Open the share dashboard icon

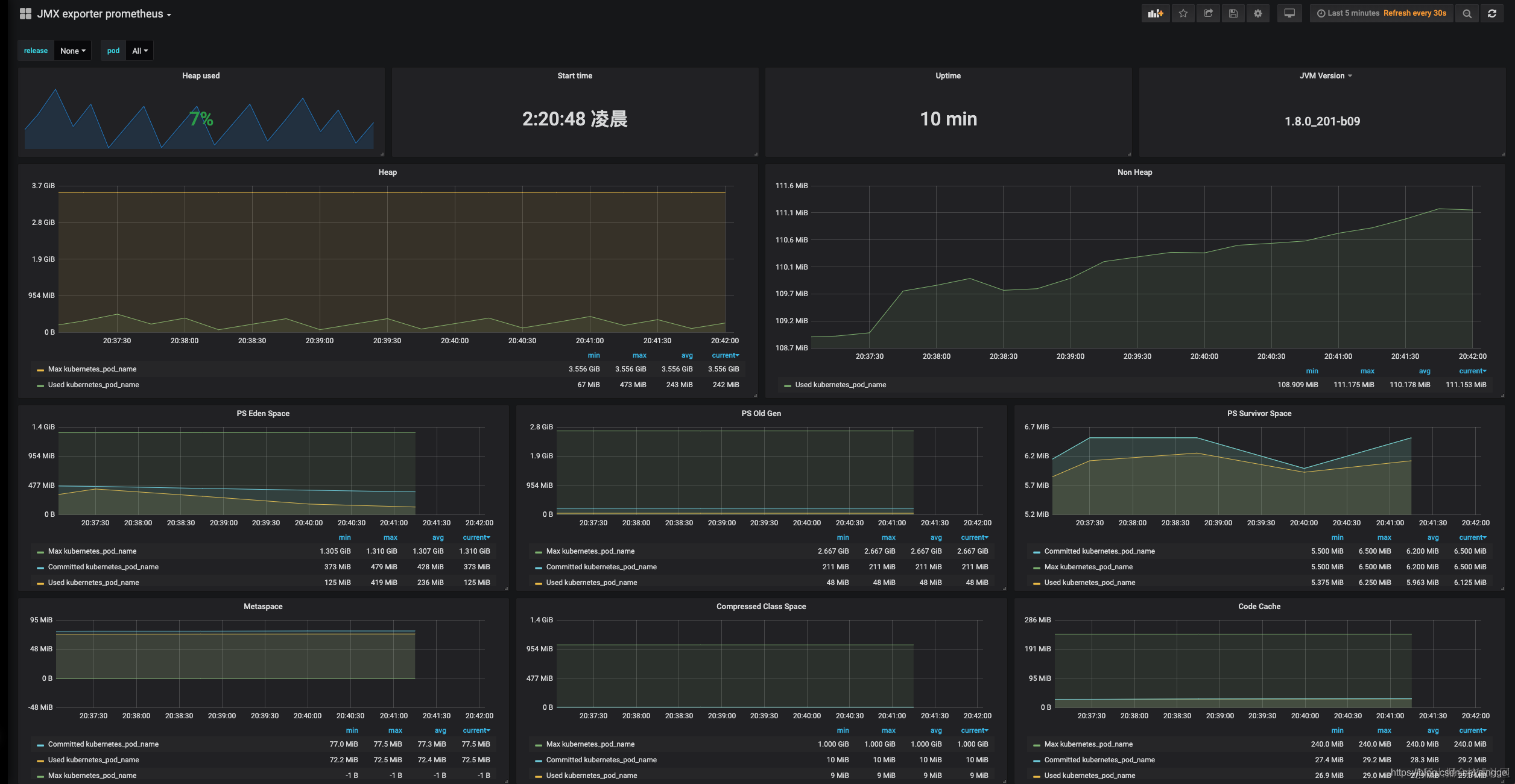tap(1208, 13)
